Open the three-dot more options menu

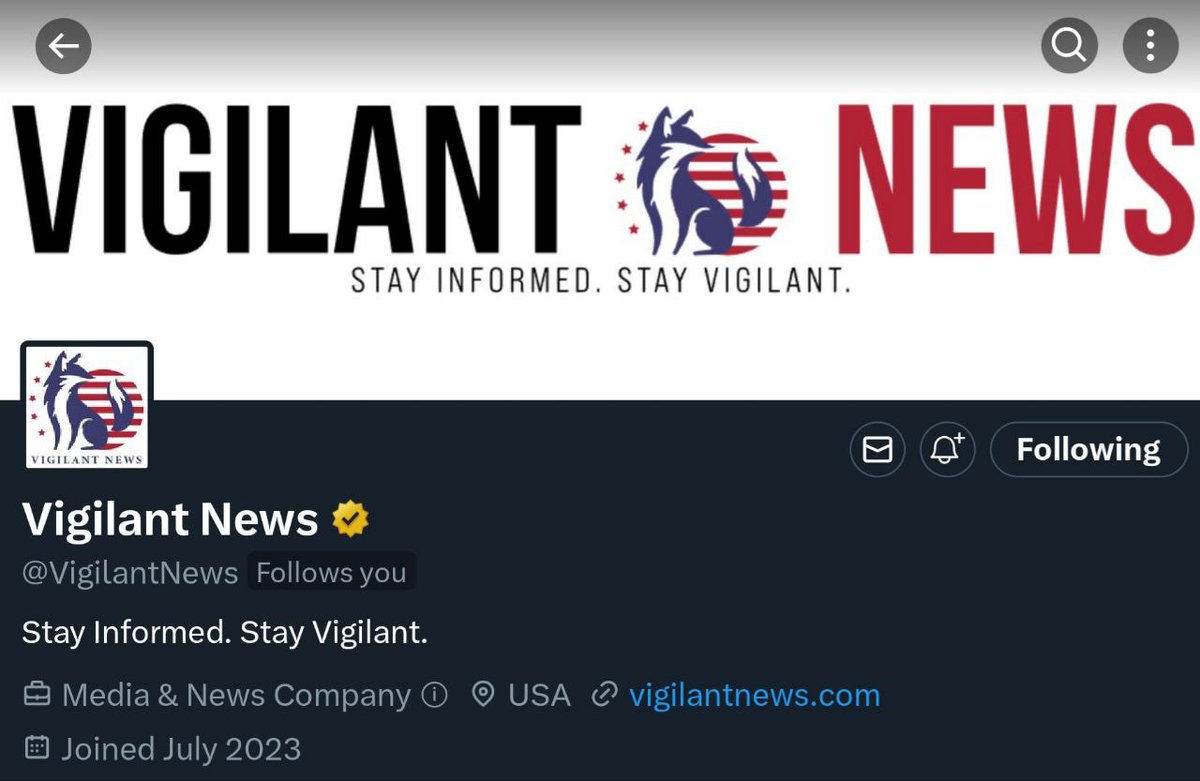coord(1150,46)
